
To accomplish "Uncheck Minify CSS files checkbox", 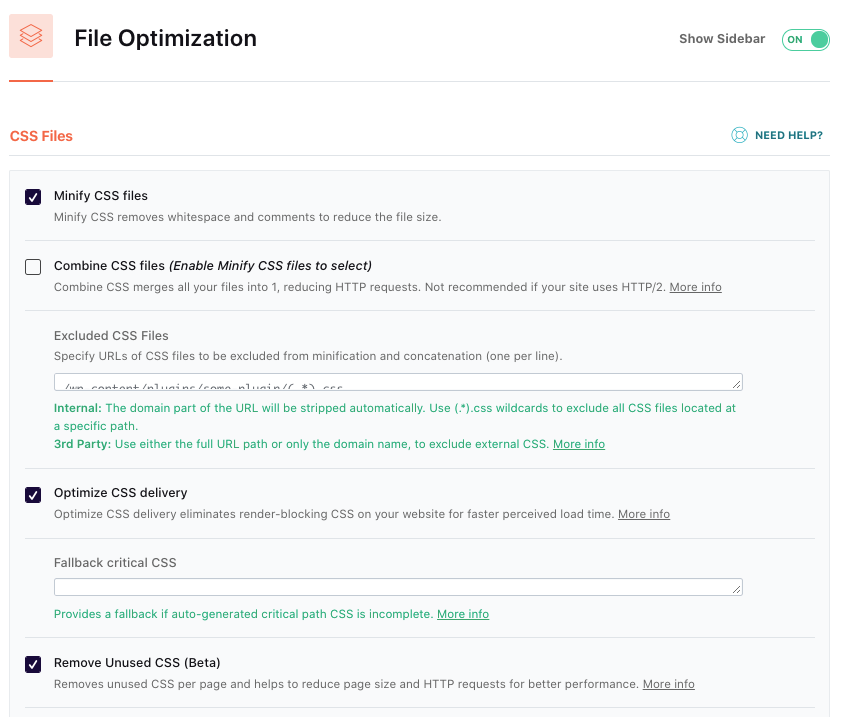I will (x=33, y=197).
